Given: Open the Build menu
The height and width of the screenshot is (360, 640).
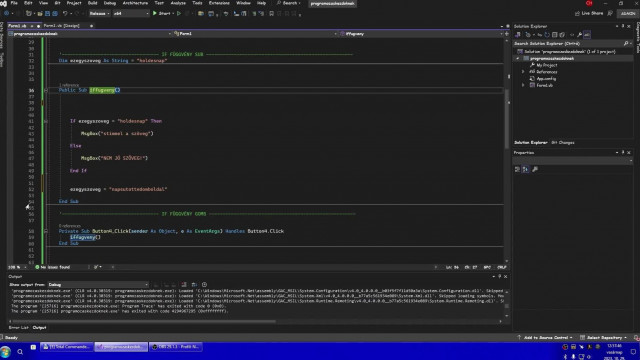Looking at the screenshot, I should (x=93, y=3).
